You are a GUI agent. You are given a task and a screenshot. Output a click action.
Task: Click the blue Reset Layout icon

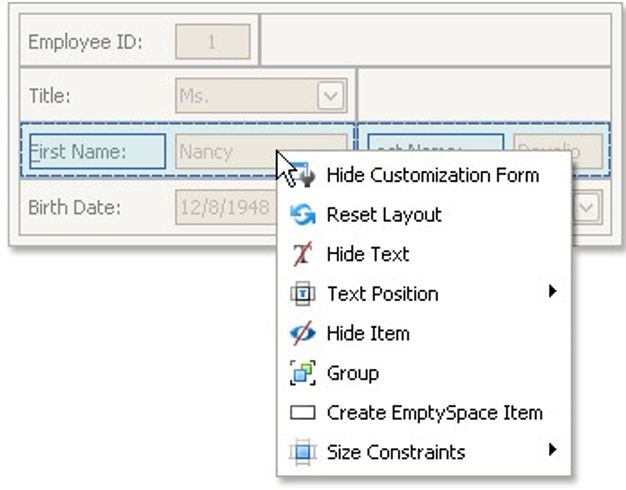point(302,215)
